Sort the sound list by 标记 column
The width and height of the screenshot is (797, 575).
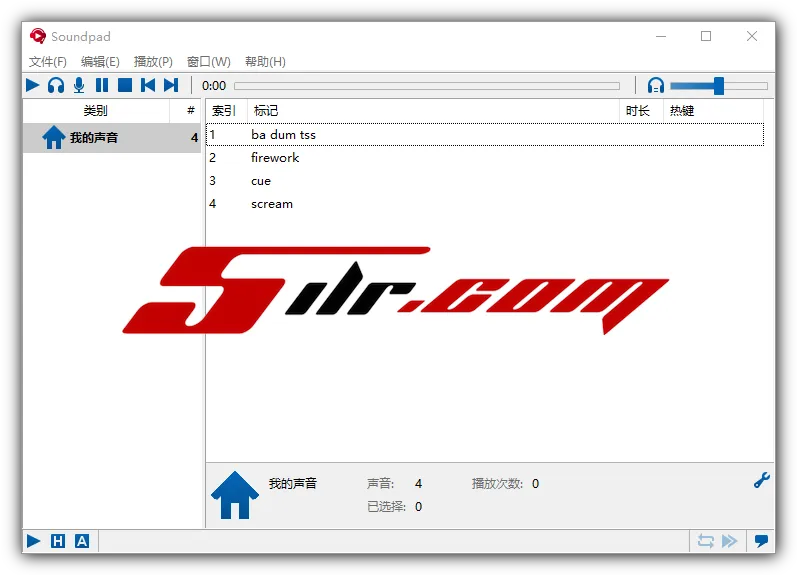pos(433,110)
